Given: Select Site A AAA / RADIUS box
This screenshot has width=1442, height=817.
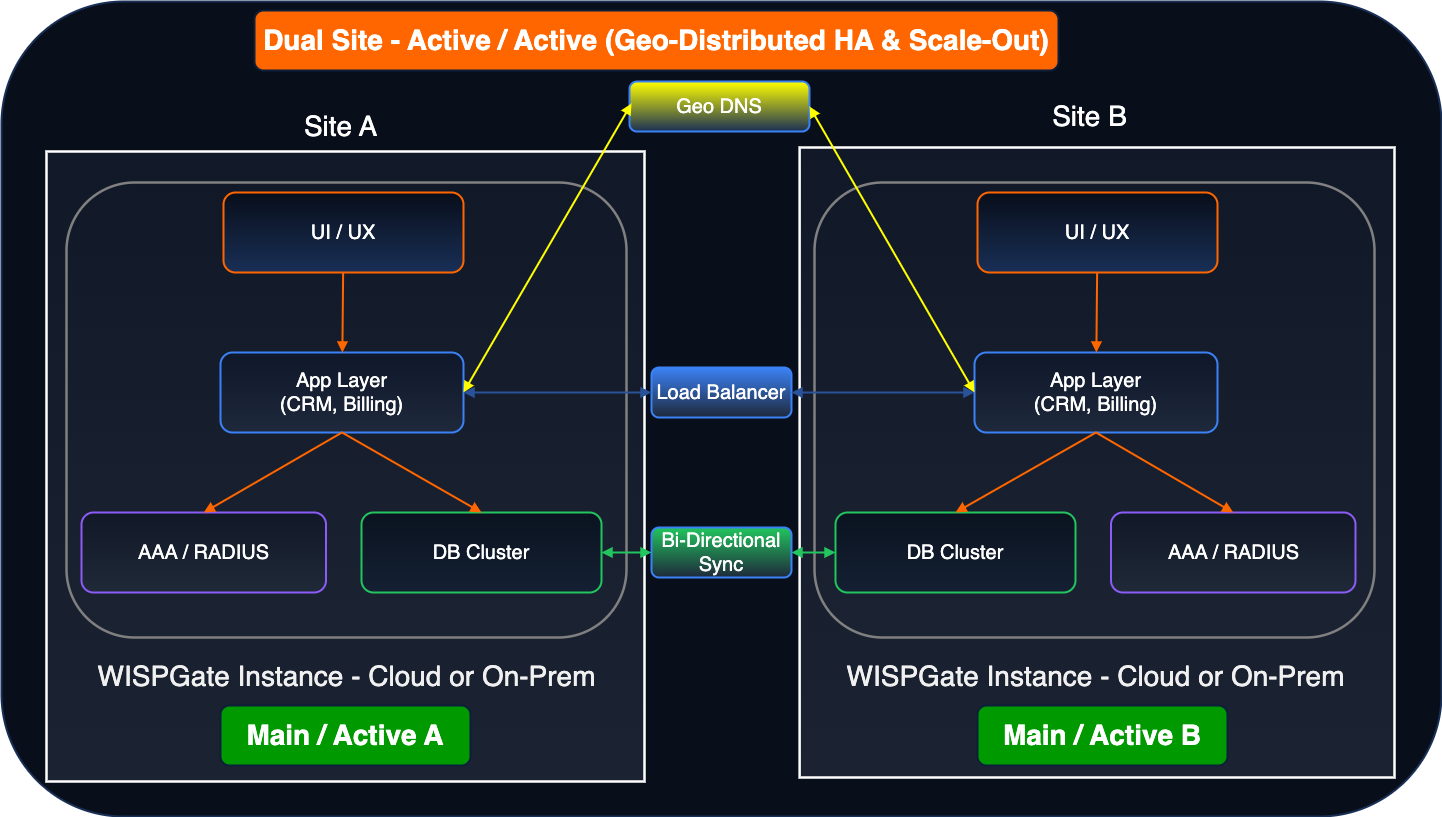Looking at the screenshot, I should 204,552.
